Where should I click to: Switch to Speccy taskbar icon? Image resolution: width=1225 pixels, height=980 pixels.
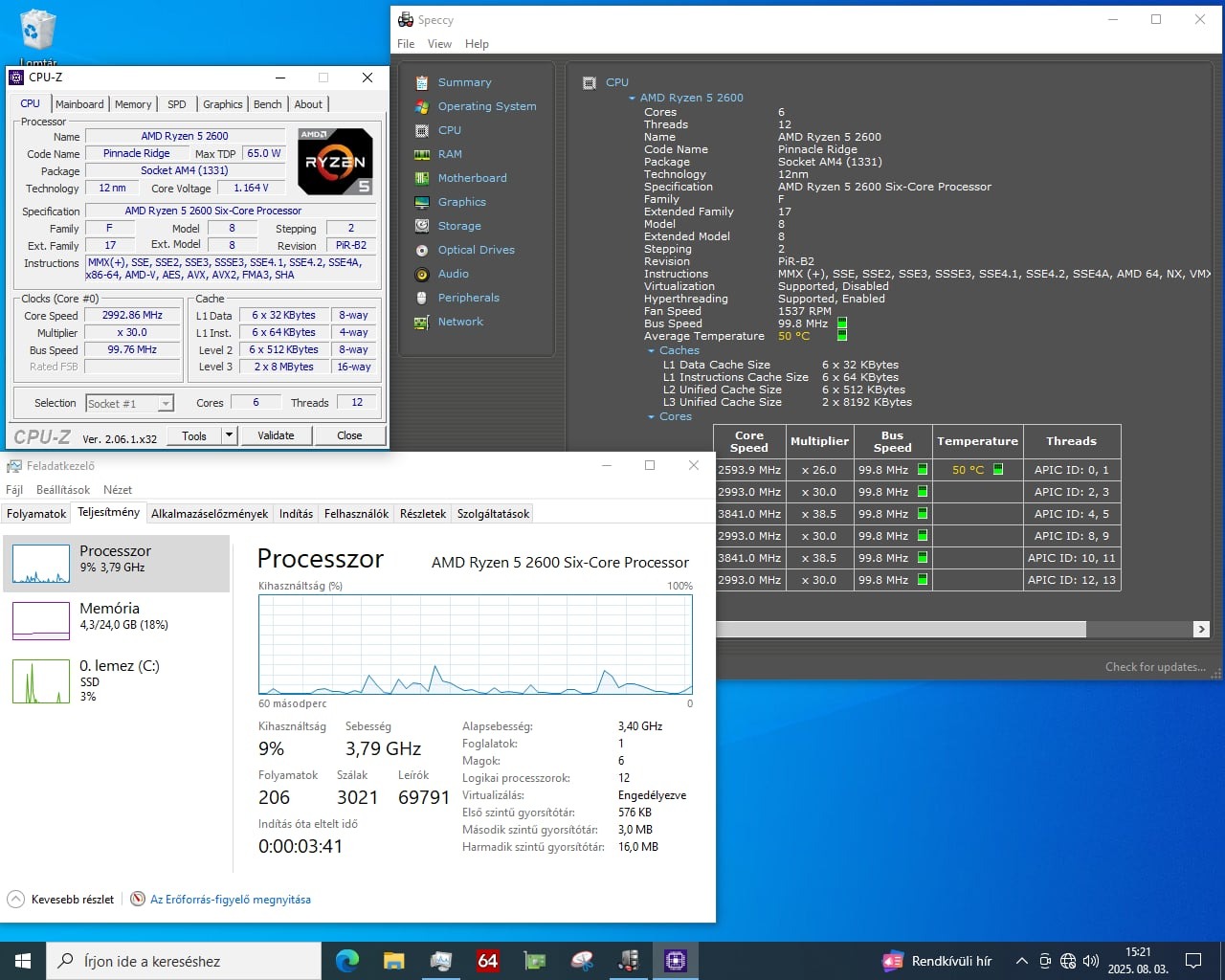pos(629,961)
